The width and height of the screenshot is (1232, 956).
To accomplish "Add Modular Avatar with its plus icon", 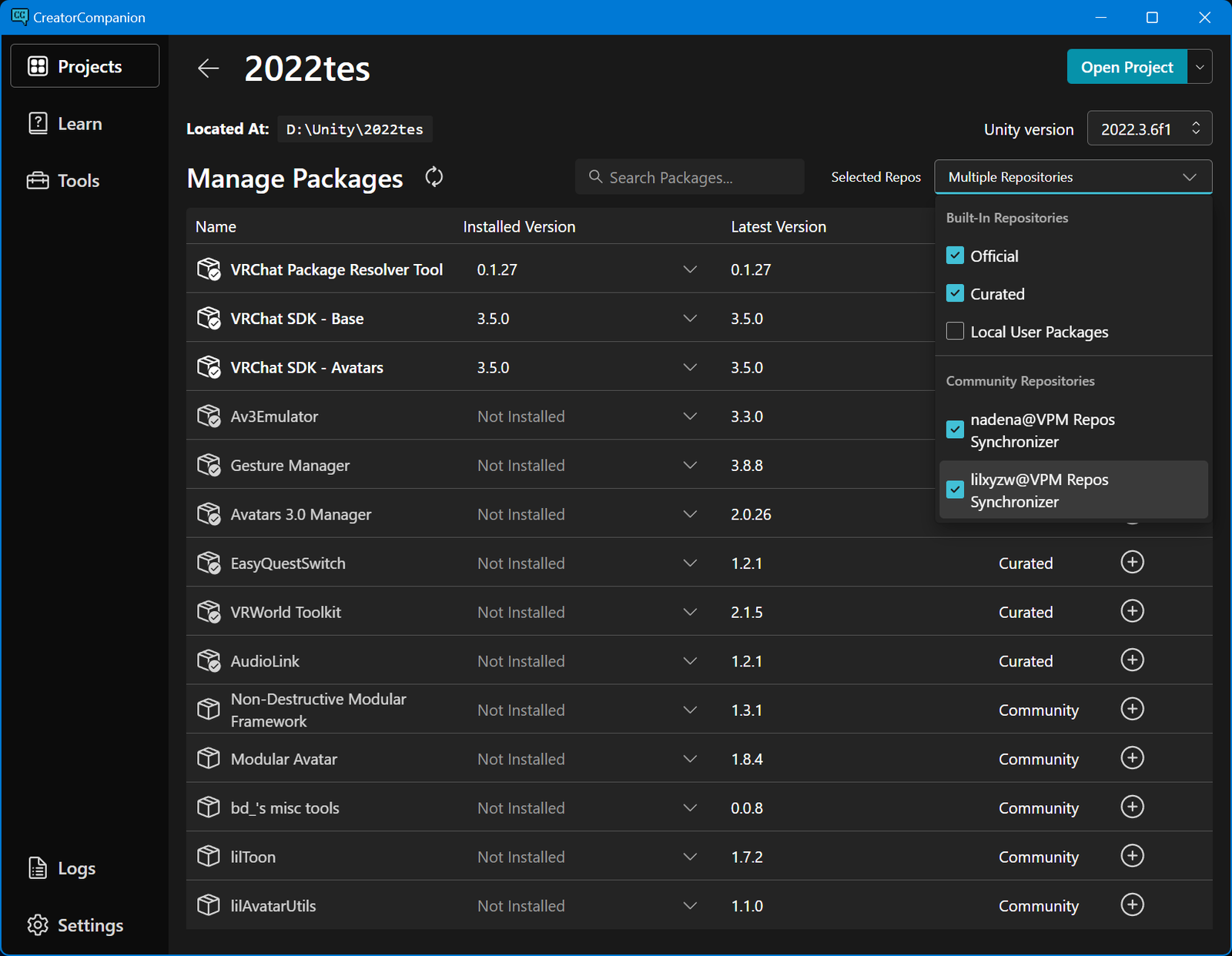I will point(1132,758).
